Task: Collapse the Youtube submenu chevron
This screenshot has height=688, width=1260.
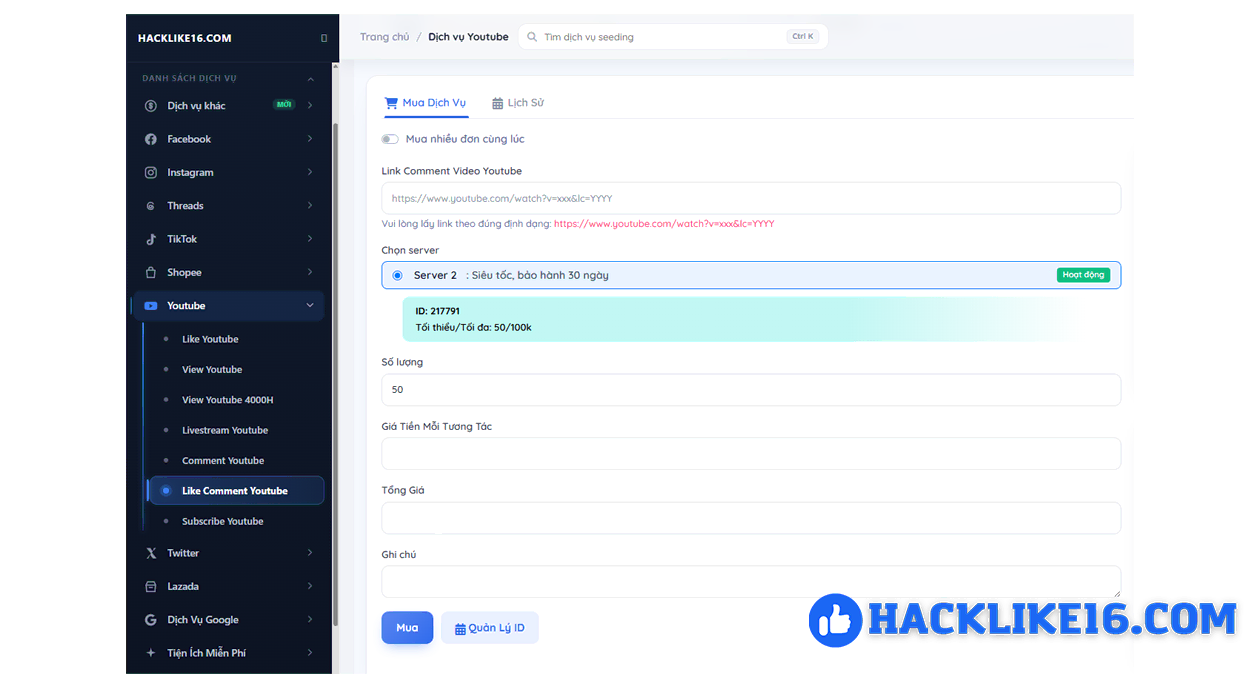Action: pos(310,306)
